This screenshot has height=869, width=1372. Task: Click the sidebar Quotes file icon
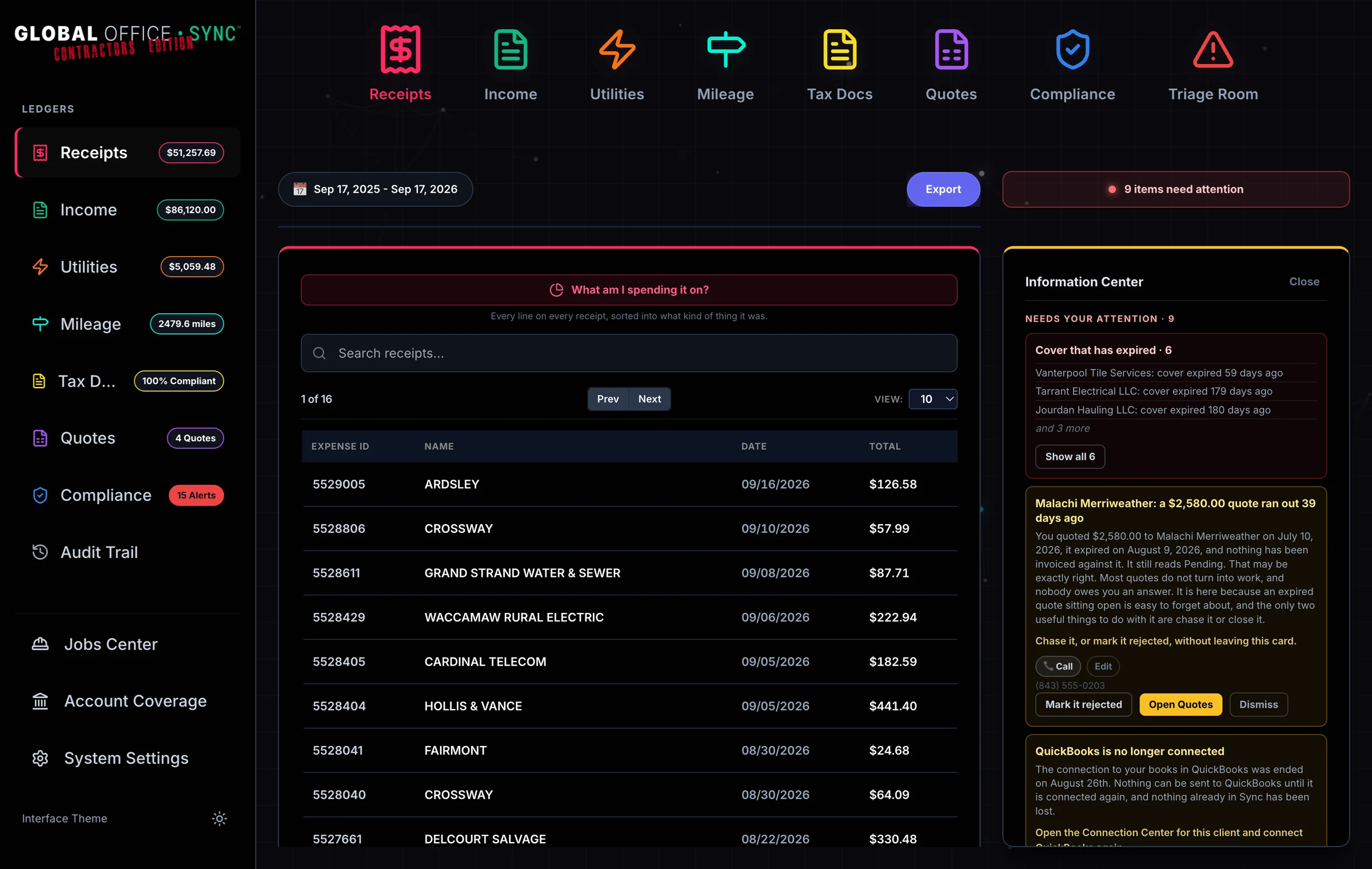[x=40, y=439]
